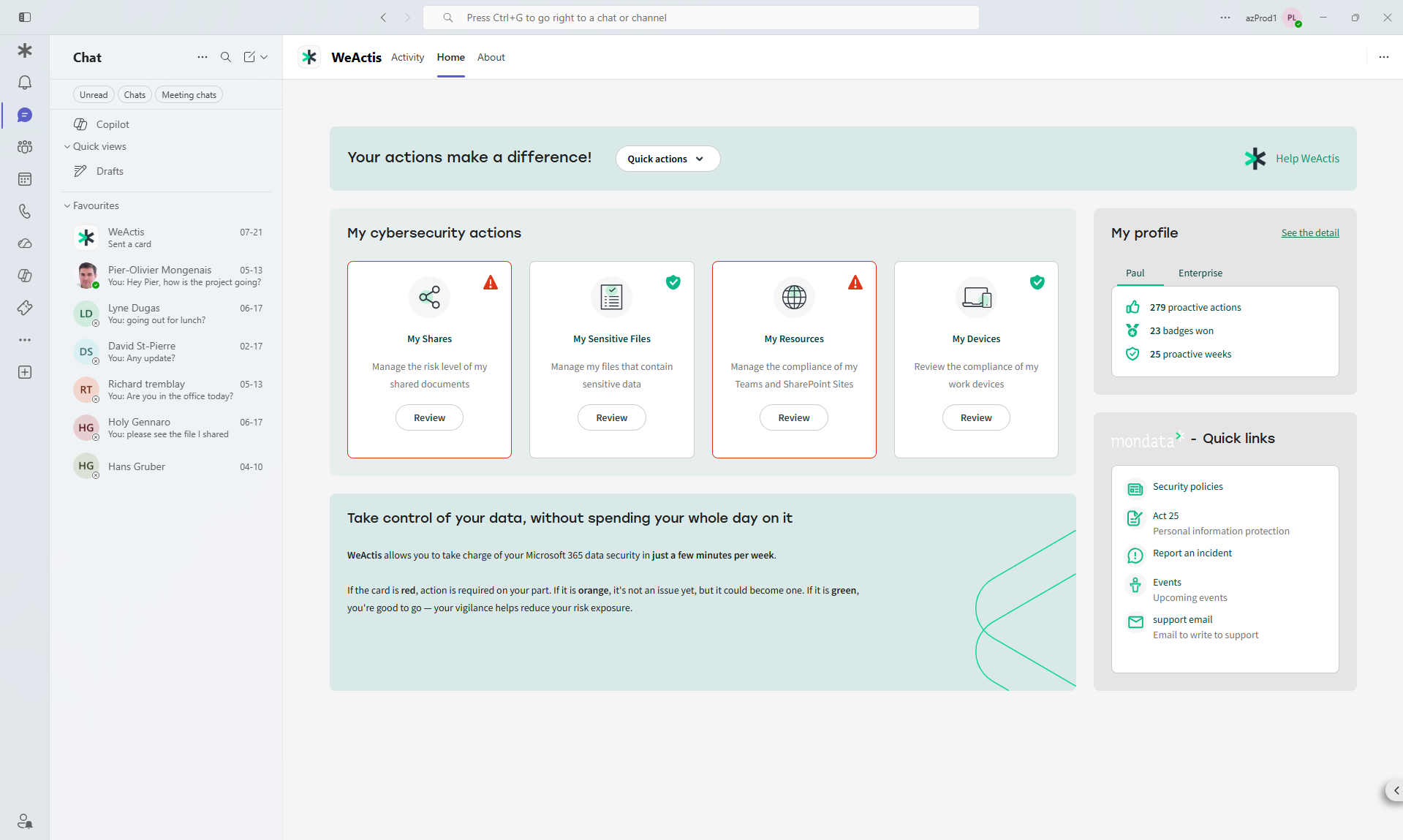
Task: Select the Paul profile tab
Action: click(1135, 273)
